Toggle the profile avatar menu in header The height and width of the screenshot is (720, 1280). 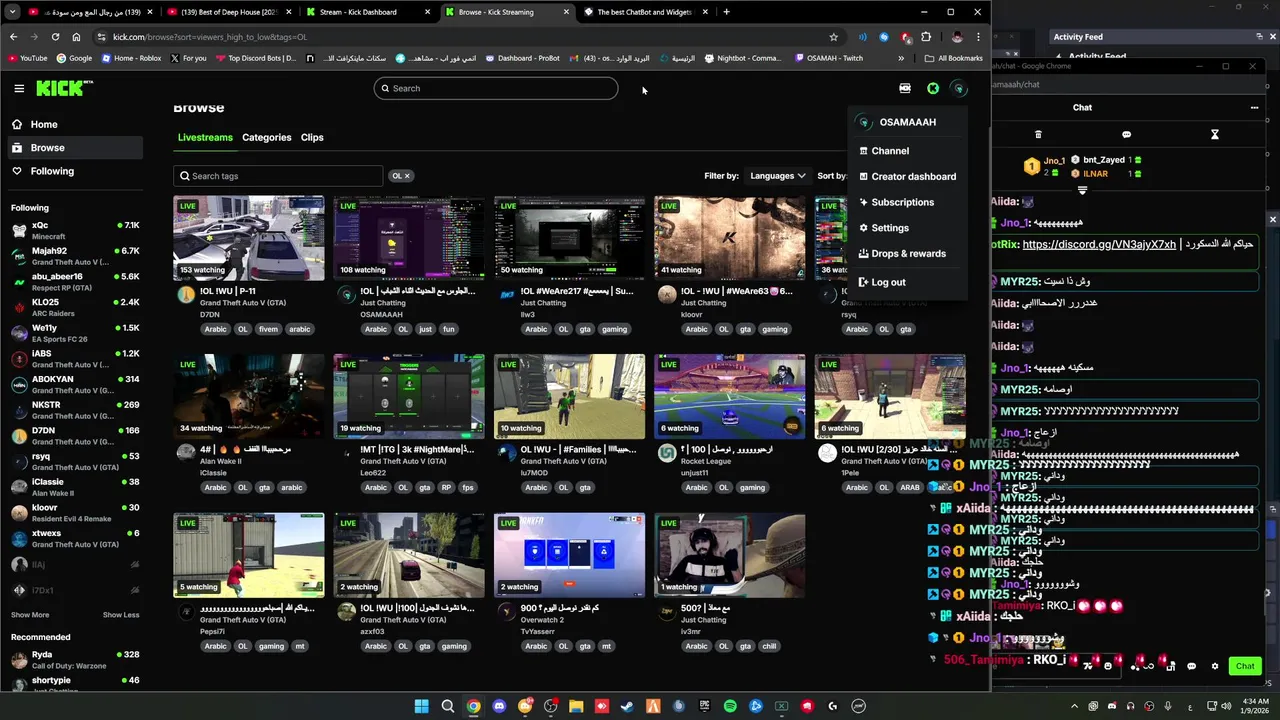coord(959,88)
